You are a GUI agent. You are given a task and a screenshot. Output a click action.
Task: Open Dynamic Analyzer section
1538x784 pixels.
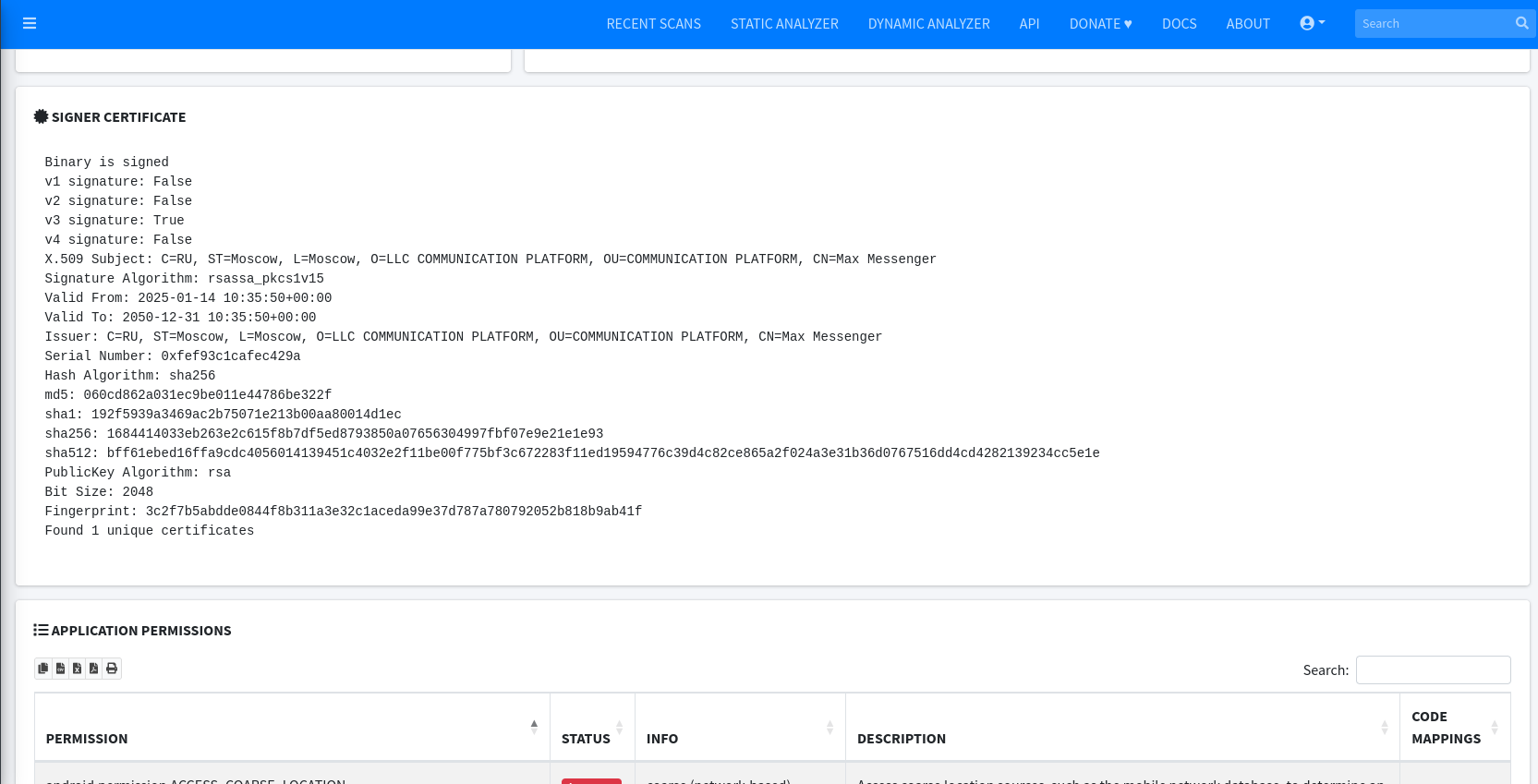928,24
